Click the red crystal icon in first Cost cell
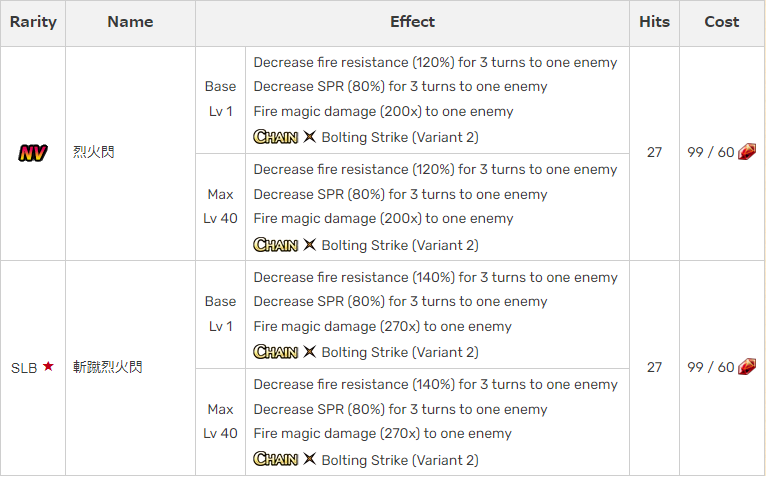The image size is (767, 478). pos(746,152)
